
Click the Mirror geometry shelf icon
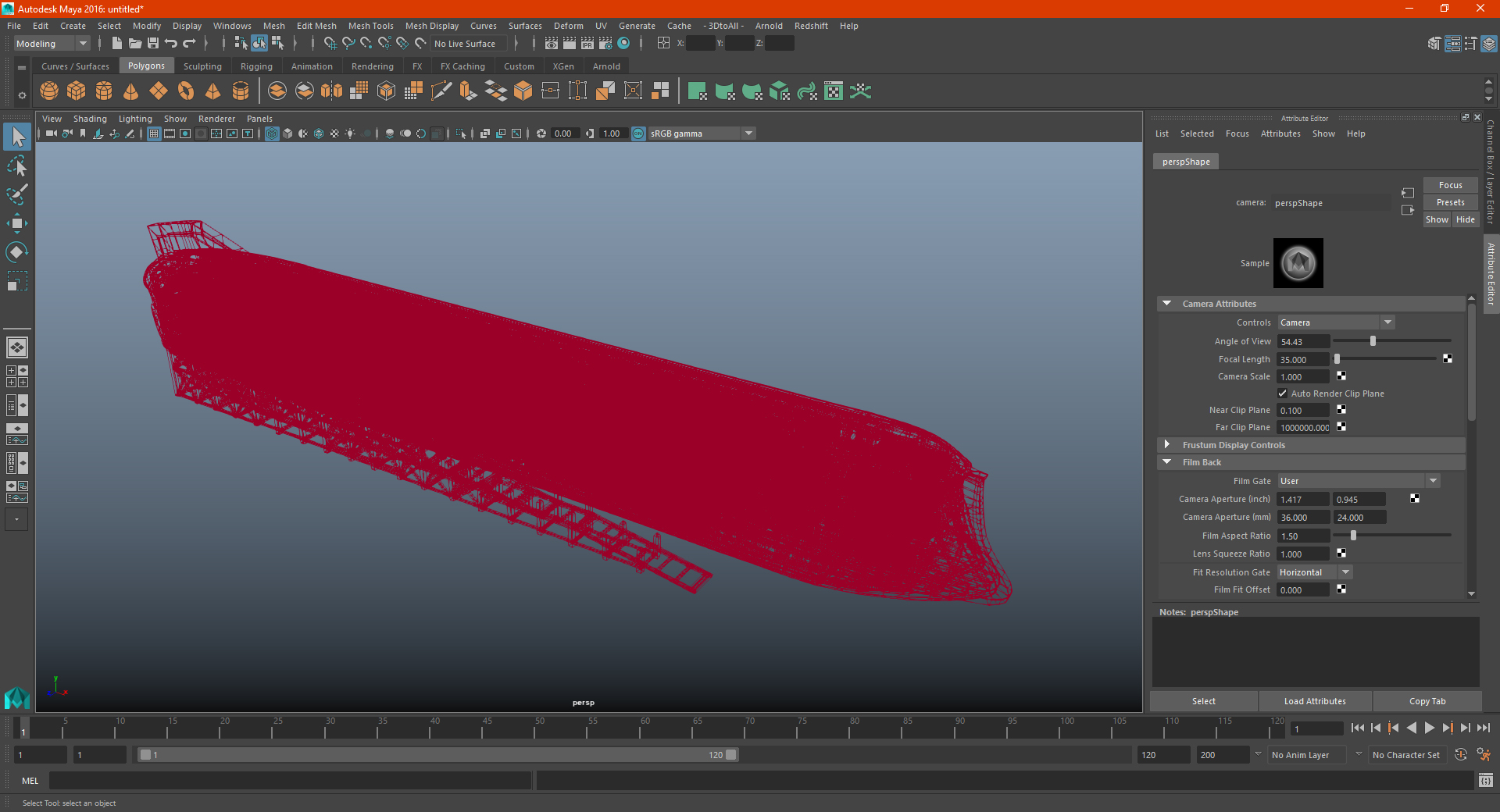tap(331, 91)
